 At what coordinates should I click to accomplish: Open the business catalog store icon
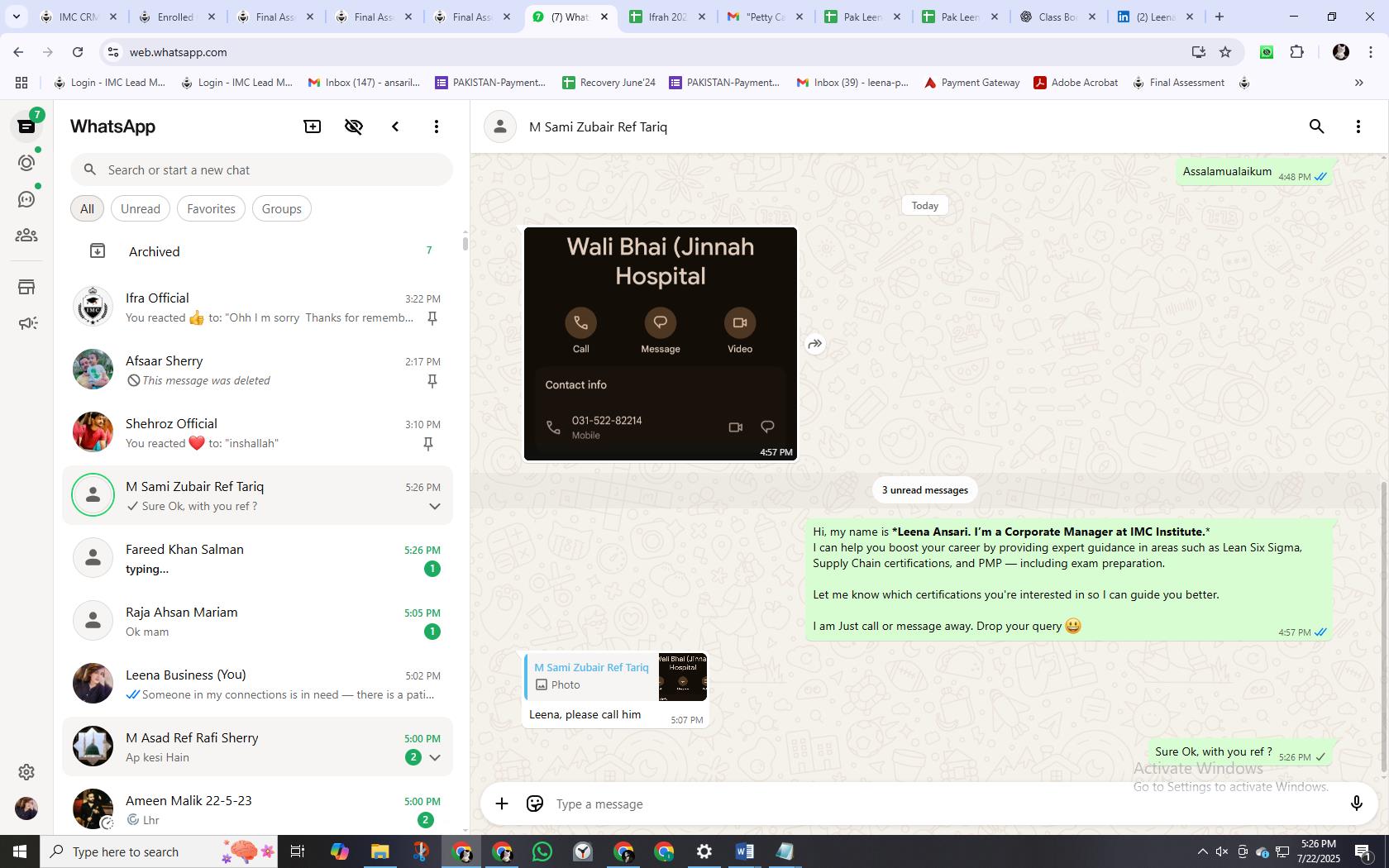[x=26, y=287]
